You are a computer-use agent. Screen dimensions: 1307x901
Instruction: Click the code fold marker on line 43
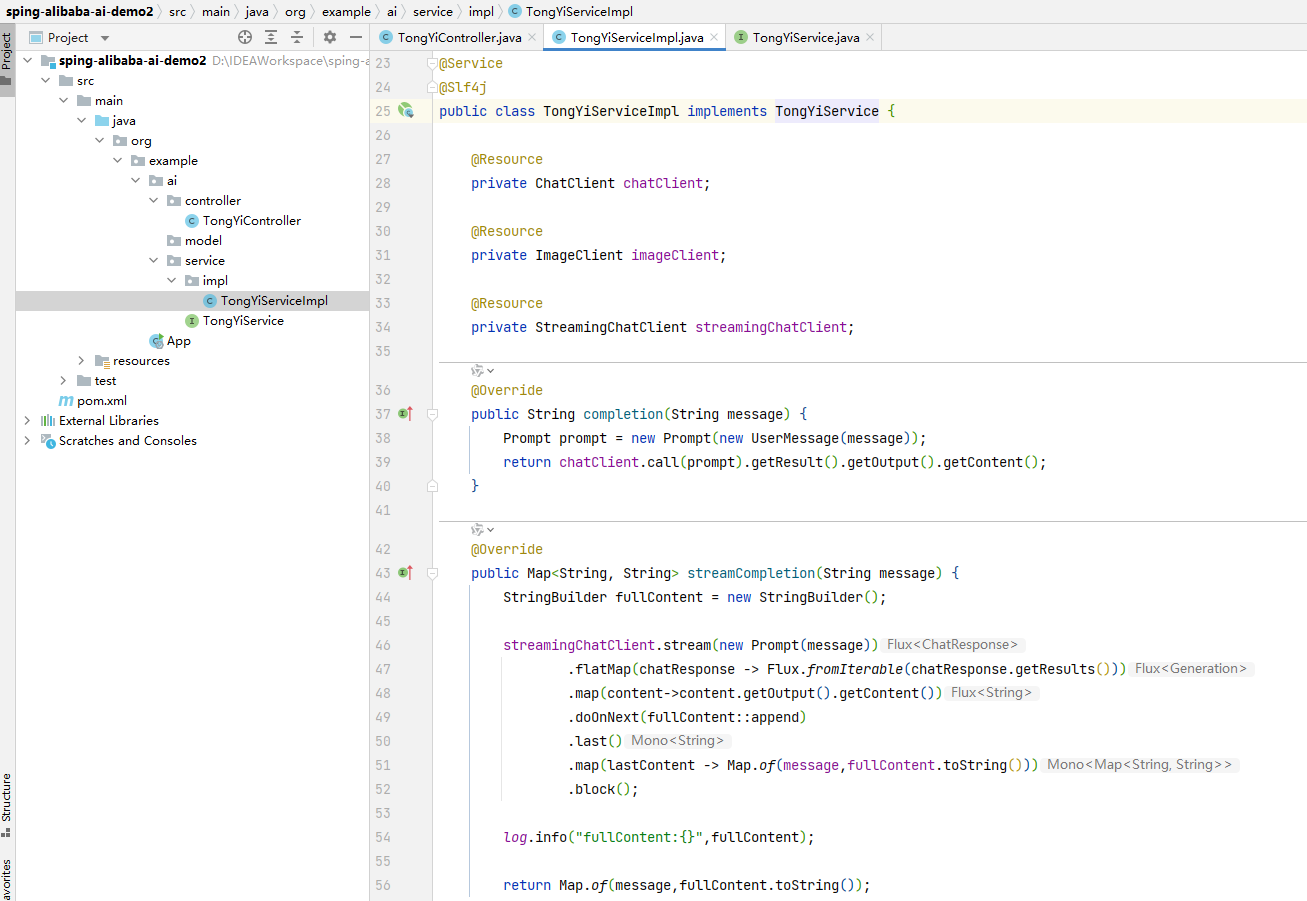click(x=432, y=573)
